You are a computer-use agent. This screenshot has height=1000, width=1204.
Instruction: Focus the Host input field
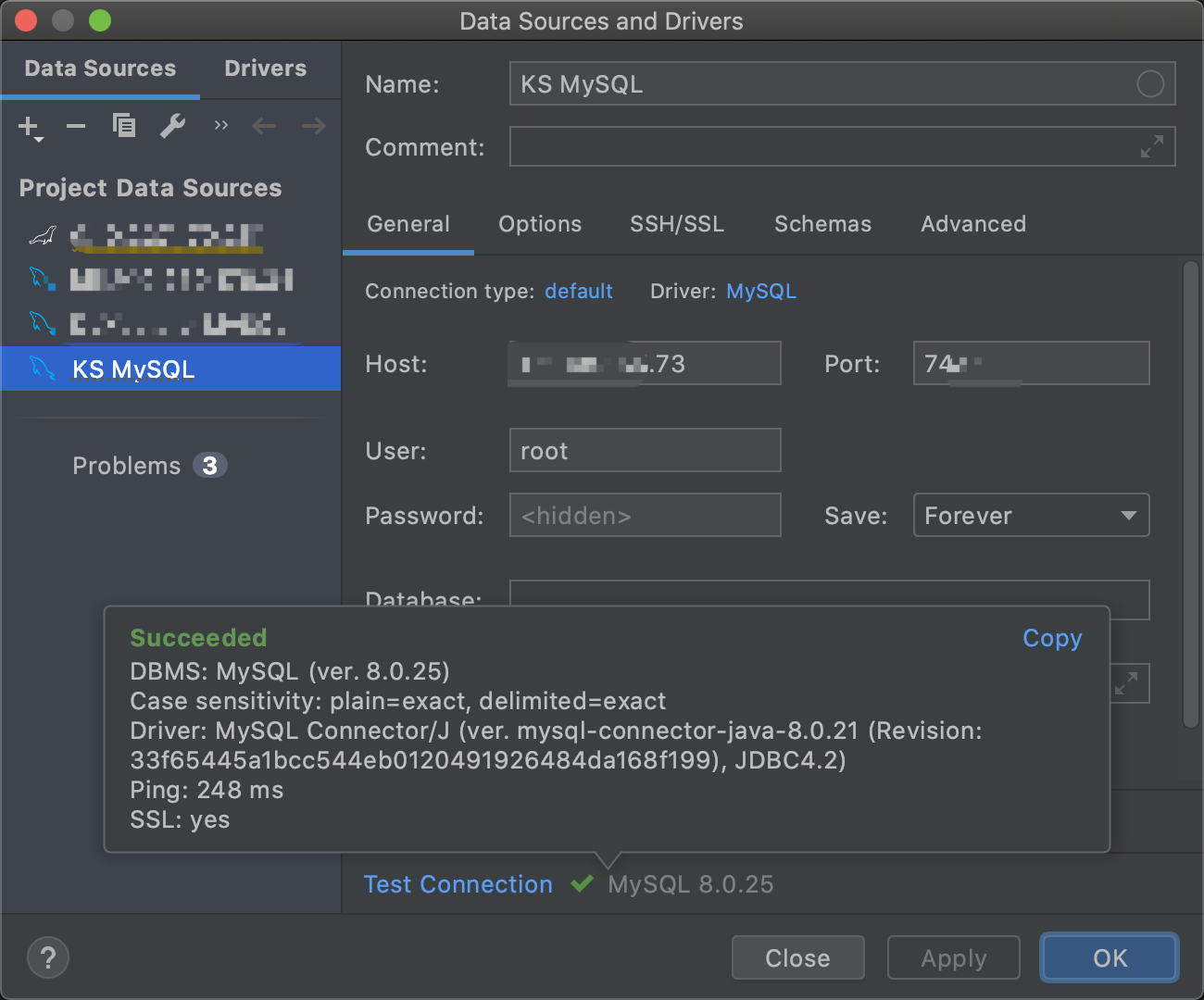646,363
